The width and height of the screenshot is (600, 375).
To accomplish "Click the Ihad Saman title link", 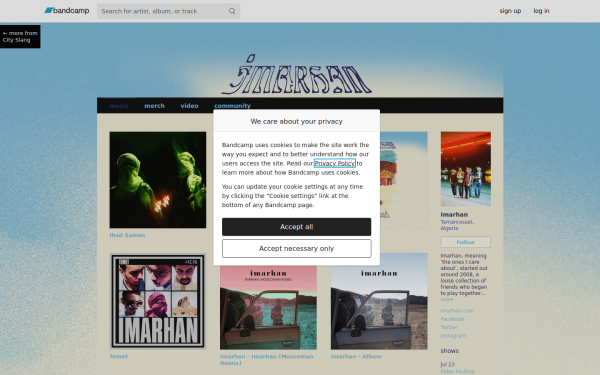I will [127, 235].
